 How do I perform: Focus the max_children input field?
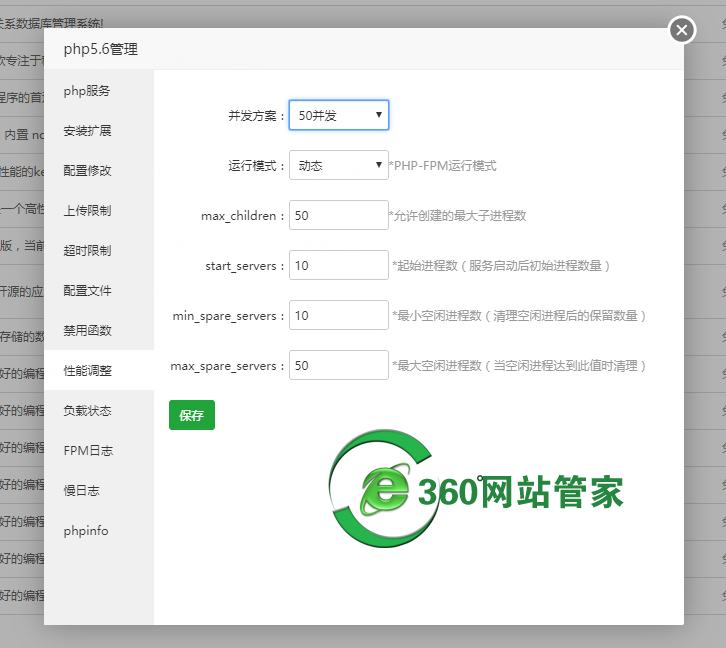(x=338, y=215)
